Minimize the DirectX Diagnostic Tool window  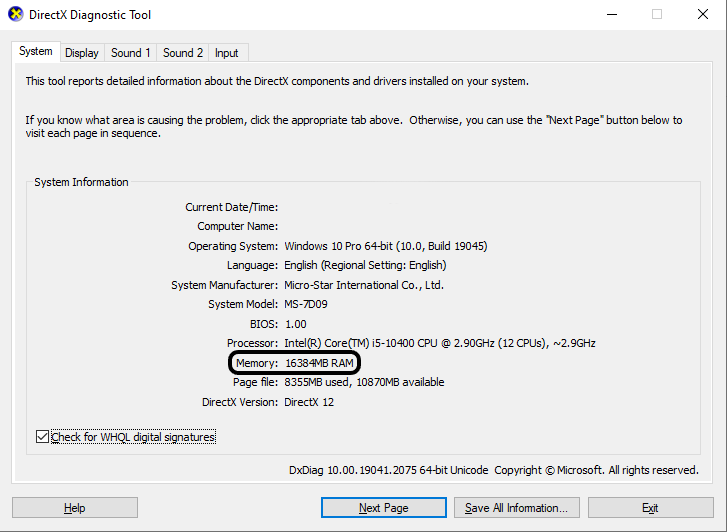(612, 14)
